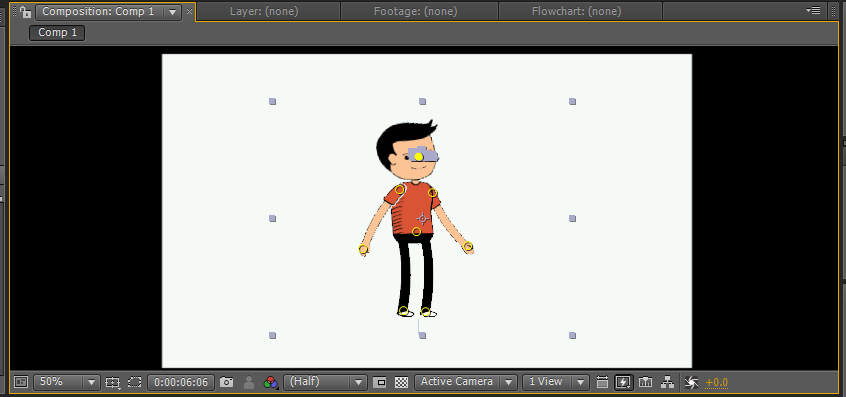Click the Reset Exposure aperture icon
The image size is (846, 397).
691,382
